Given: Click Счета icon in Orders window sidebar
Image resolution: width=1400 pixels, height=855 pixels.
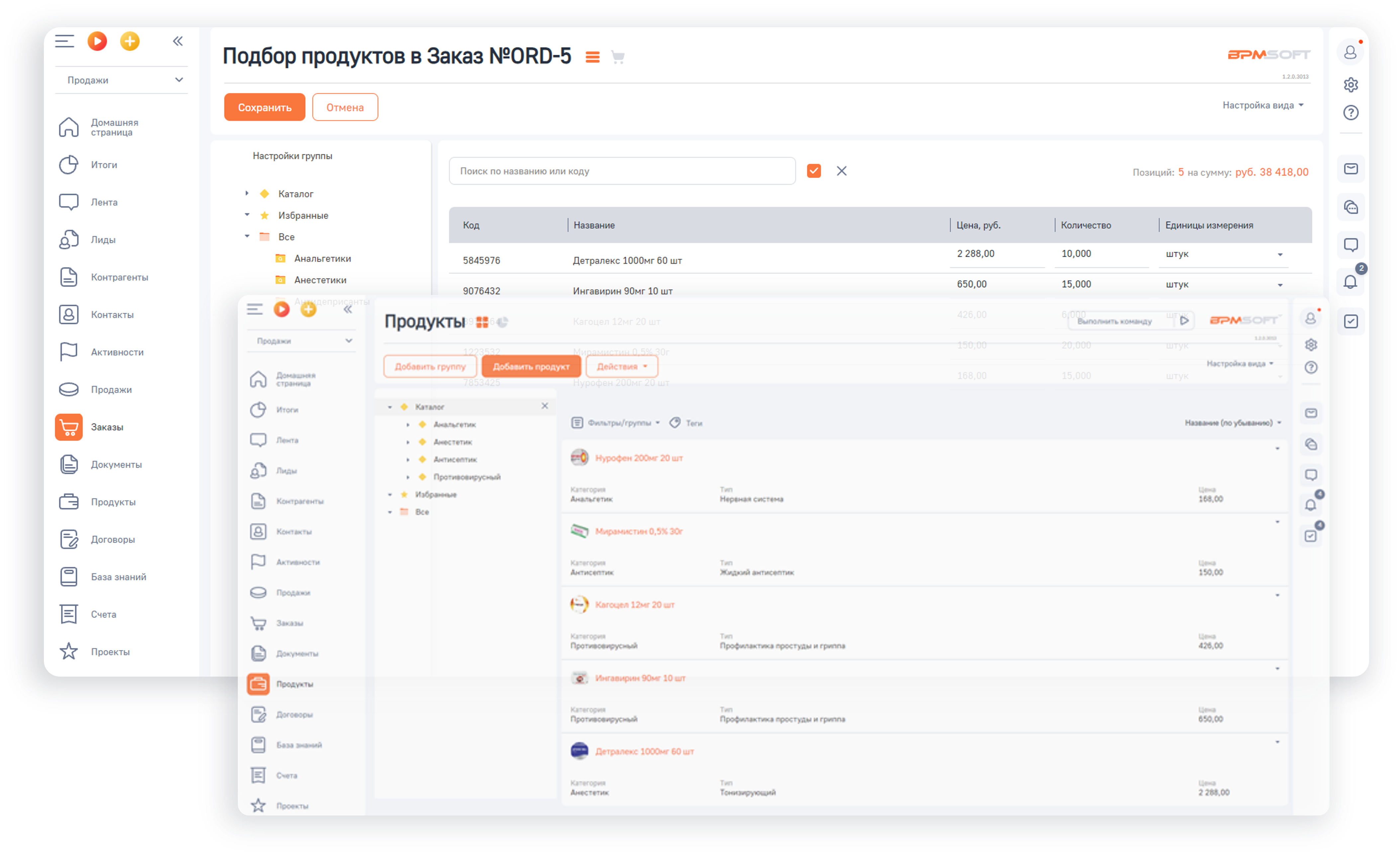Looking at the screenshot, I should tap(69, 615).
